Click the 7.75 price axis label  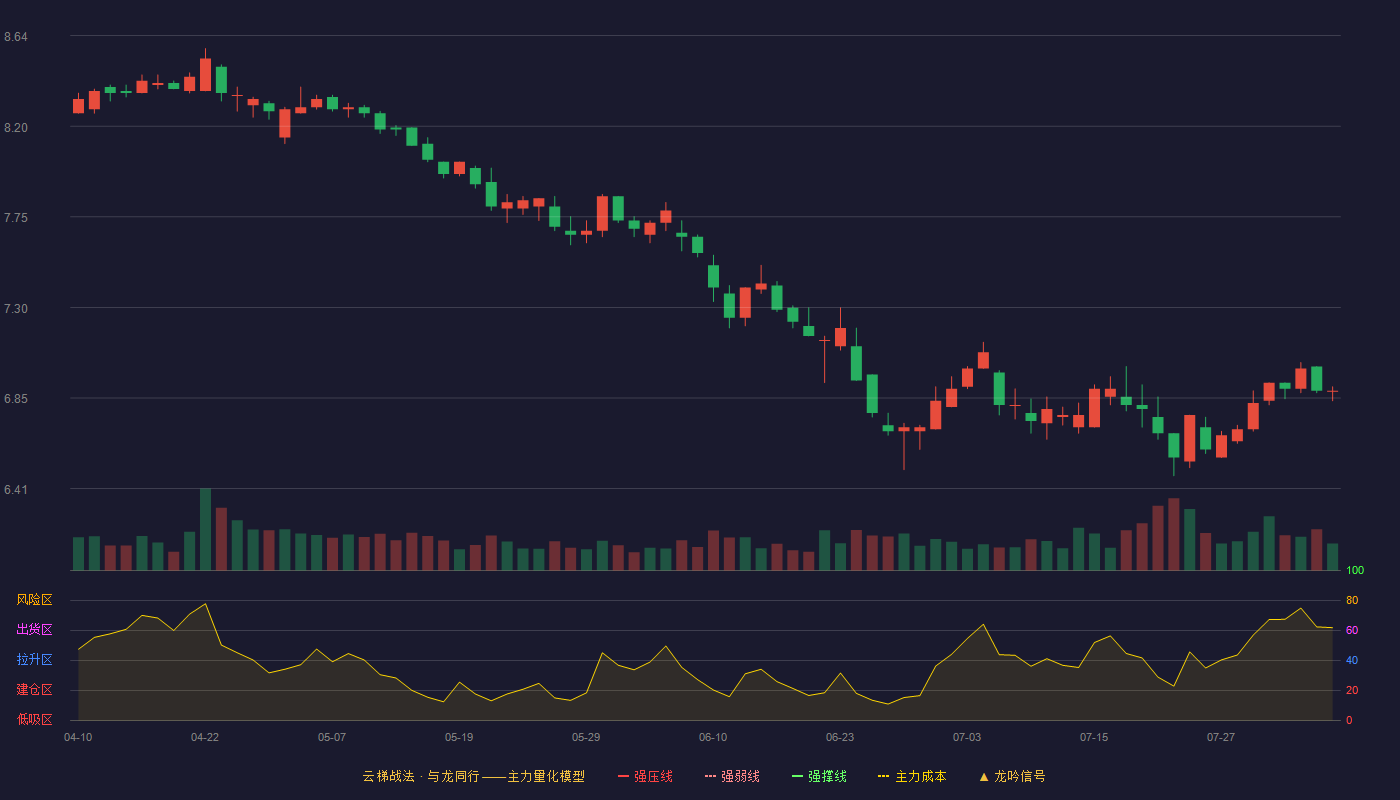(x=16, y=218)
